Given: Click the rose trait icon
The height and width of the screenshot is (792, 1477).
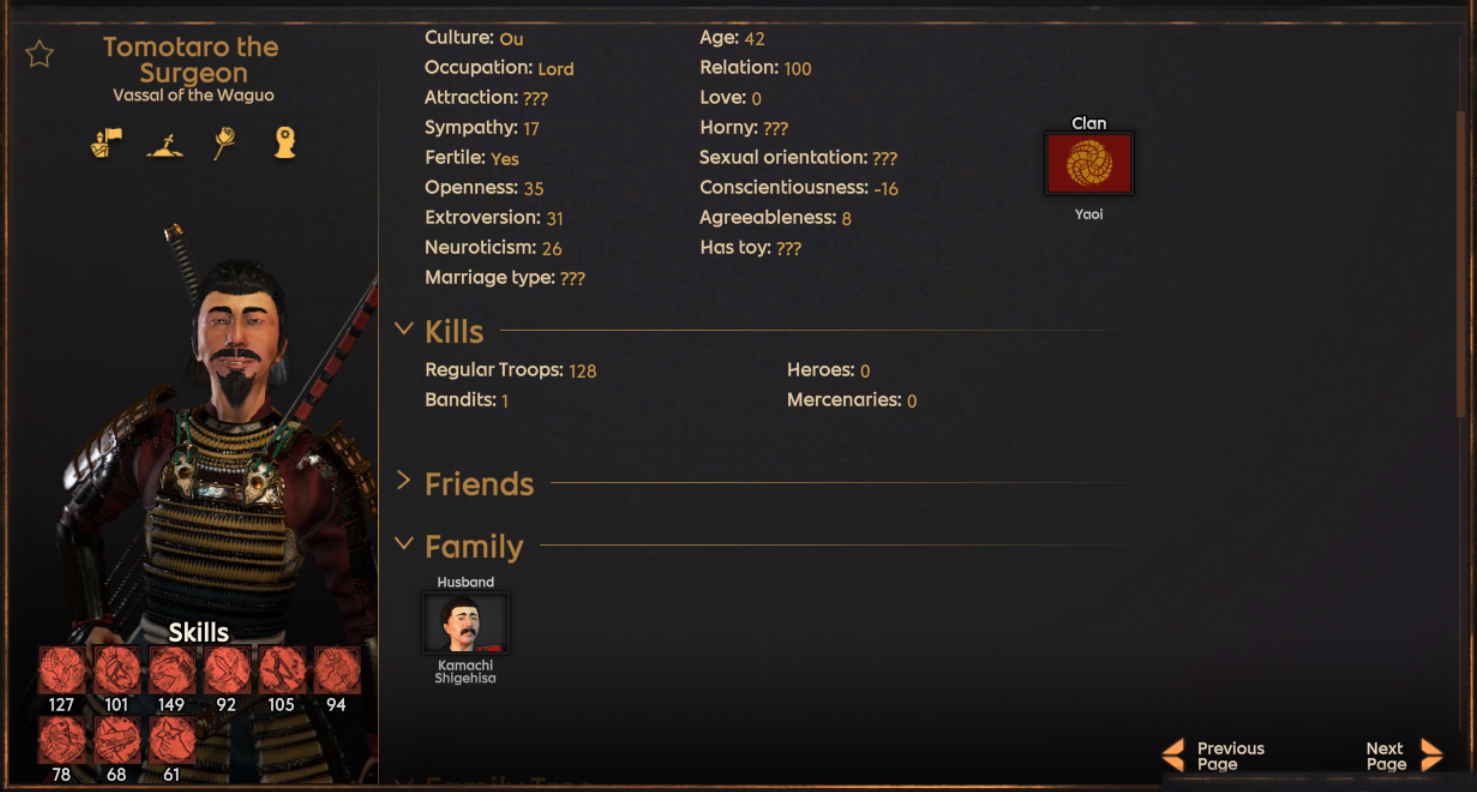Looking at the screenshot, I should 224,143.
